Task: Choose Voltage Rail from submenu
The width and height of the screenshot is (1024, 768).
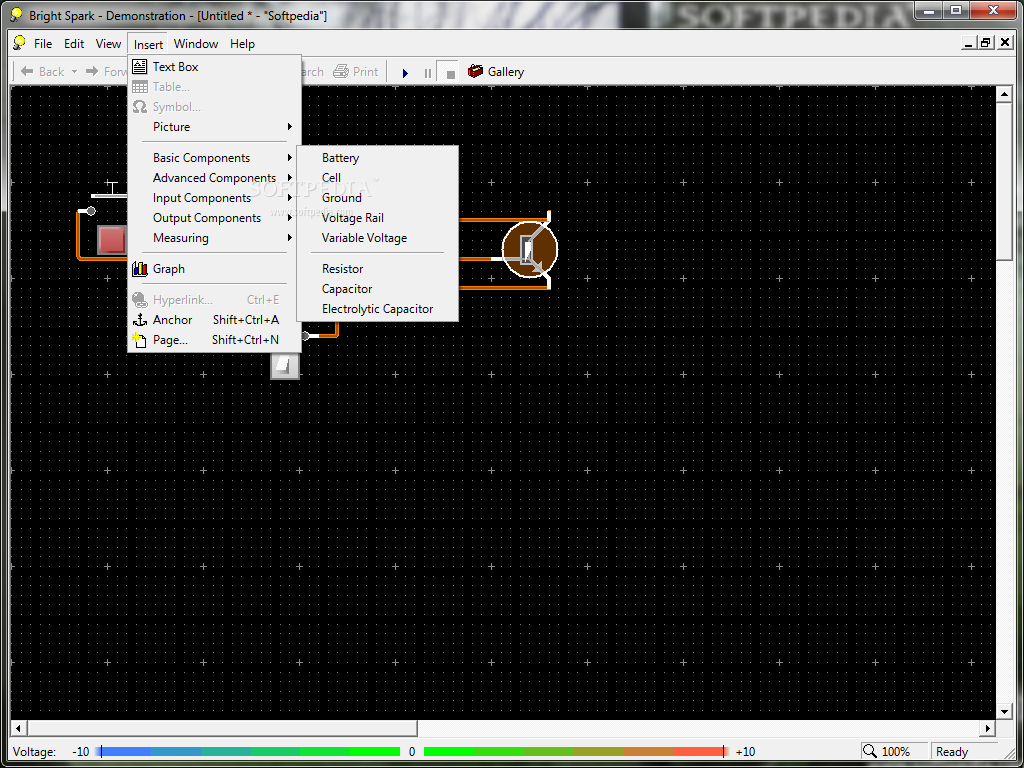Action: (377, 218)
